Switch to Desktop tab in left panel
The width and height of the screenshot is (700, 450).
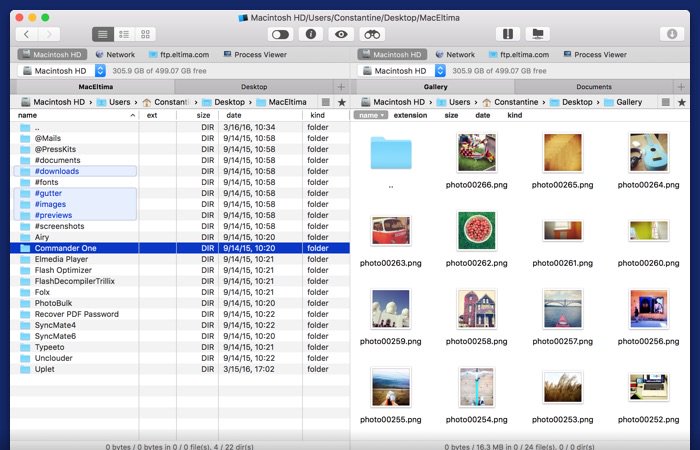click(x=254, y=87)
